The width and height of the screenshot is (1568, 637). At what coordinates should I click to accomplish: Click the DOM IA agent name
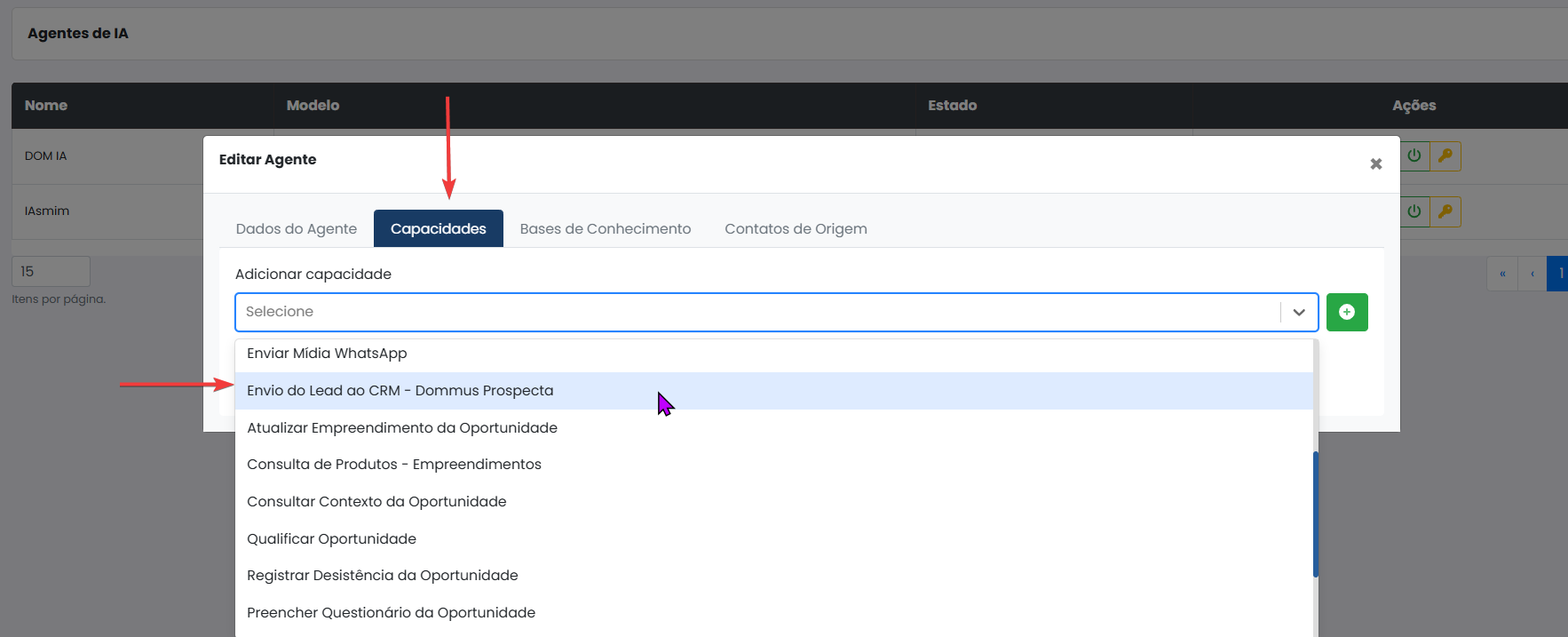46,155
